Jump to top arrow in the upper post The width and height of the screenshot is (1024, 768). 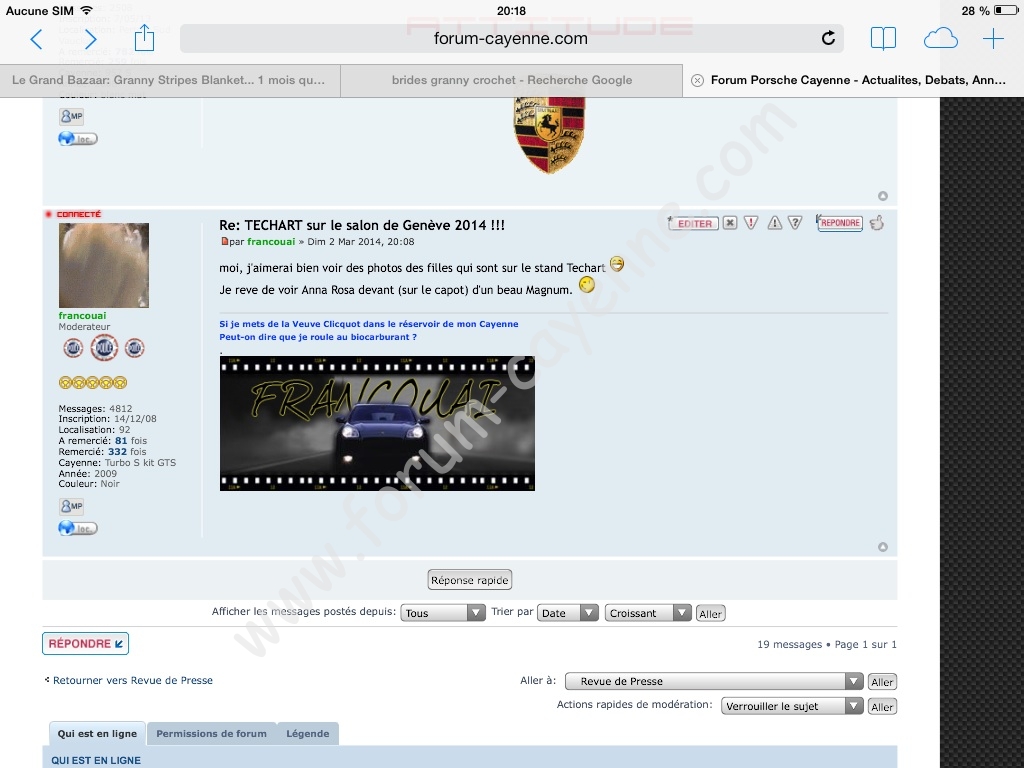tap(883, 196)
